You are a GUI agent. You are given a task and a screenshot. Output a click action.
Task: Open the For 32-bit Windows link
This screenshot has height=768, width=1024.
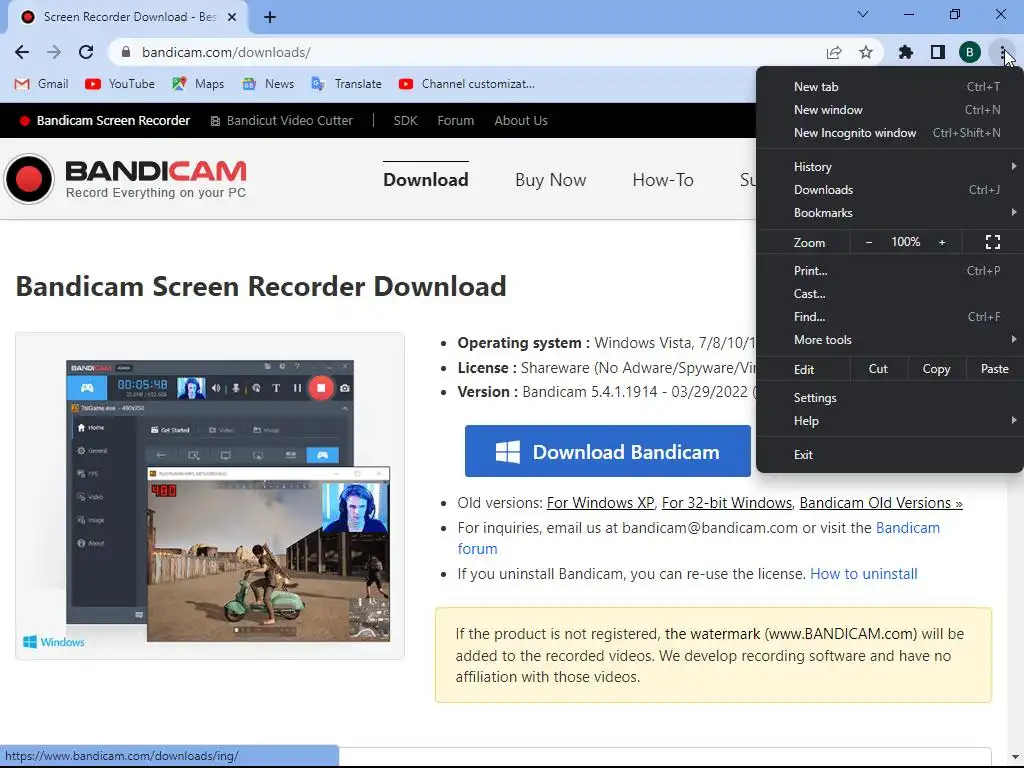(726, 503)
